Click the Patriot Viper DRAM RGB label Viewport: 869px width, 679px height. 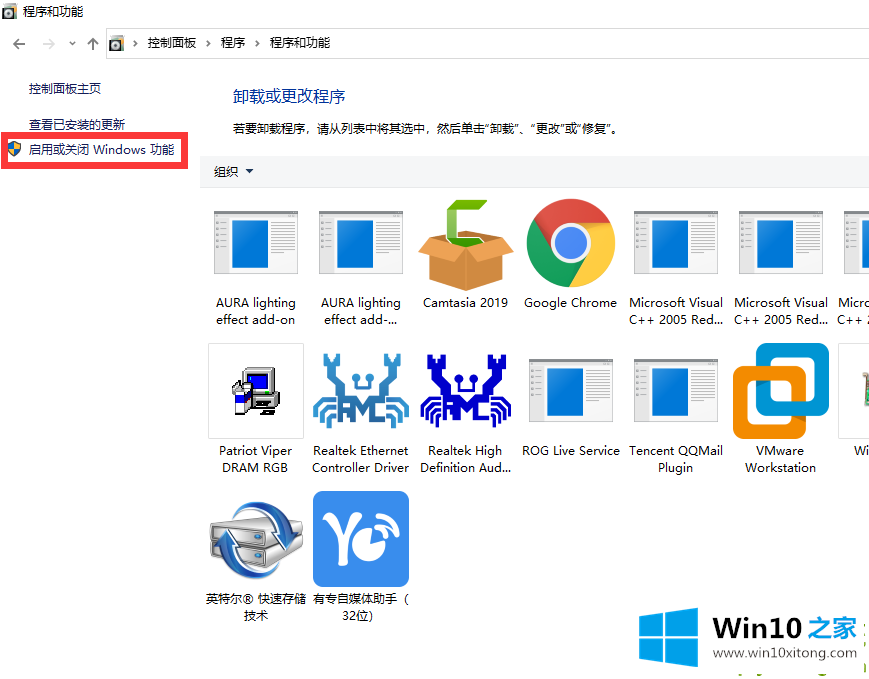tap(255, 459)
